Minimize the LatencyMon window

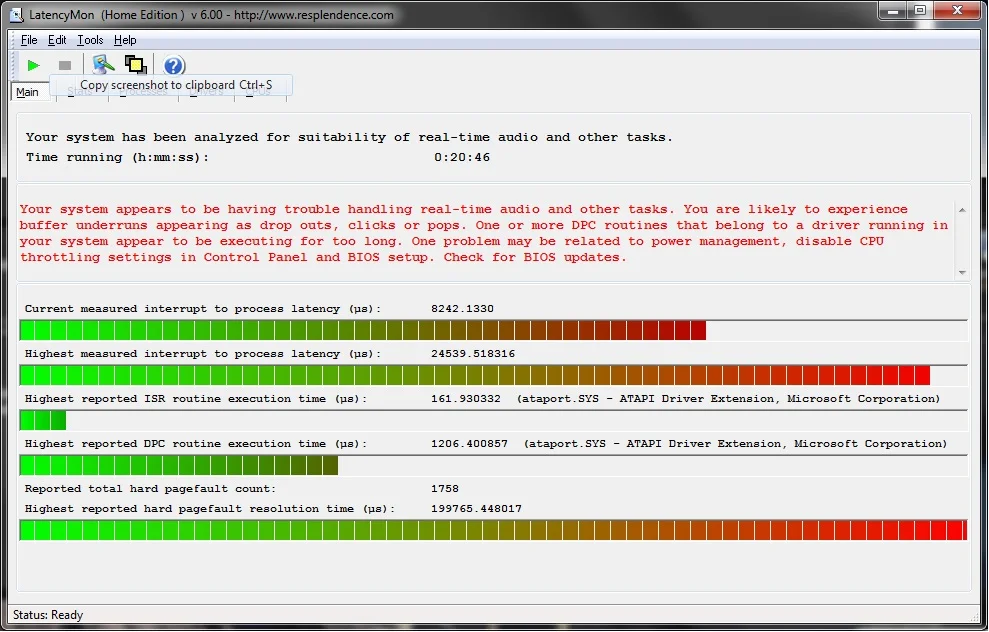[x=893, y=11]
